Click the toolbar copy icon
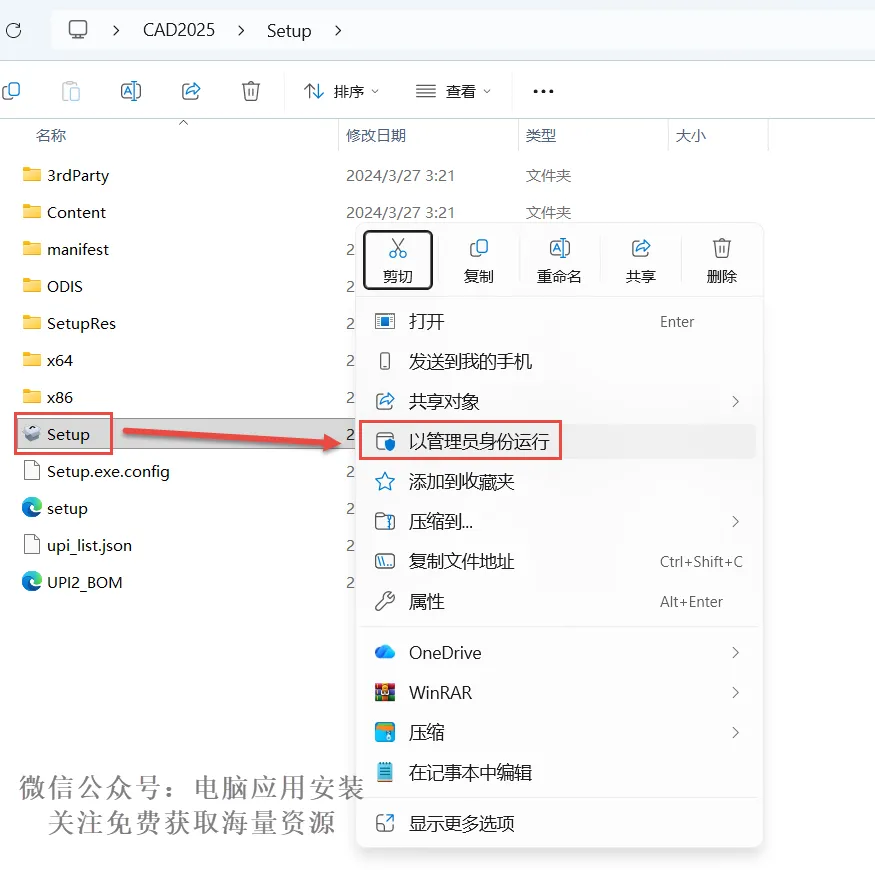This screenshot has height=870, width=875. point(11,91)
